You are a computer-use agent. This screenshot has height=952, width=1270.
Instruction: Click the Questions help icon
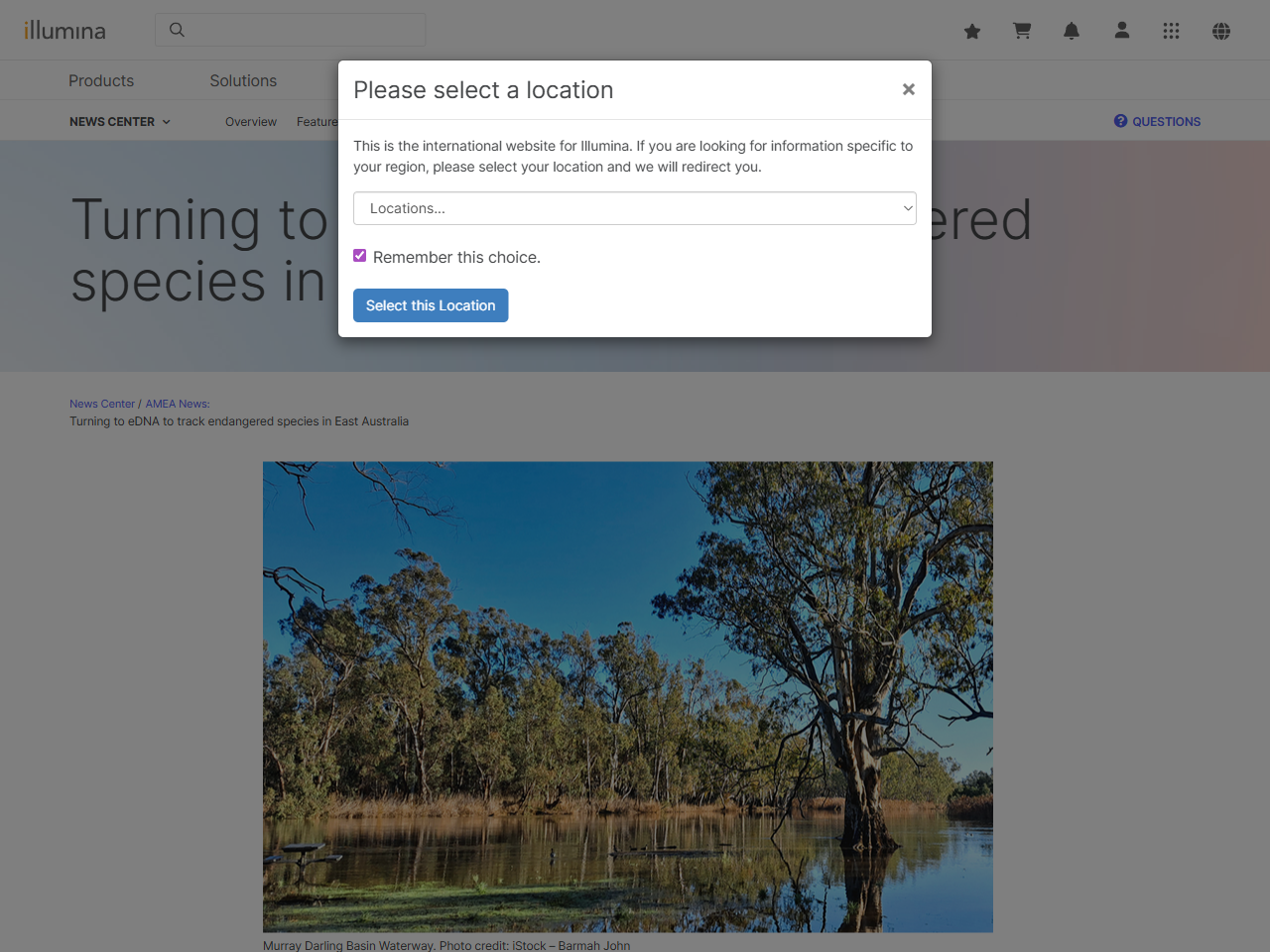coord(1119,120)
